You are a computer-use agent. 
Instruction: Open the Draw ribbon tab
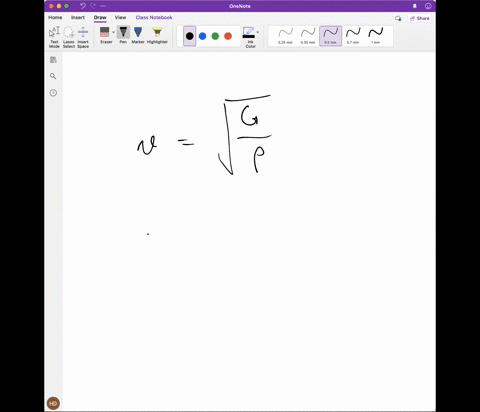[100, 18]
